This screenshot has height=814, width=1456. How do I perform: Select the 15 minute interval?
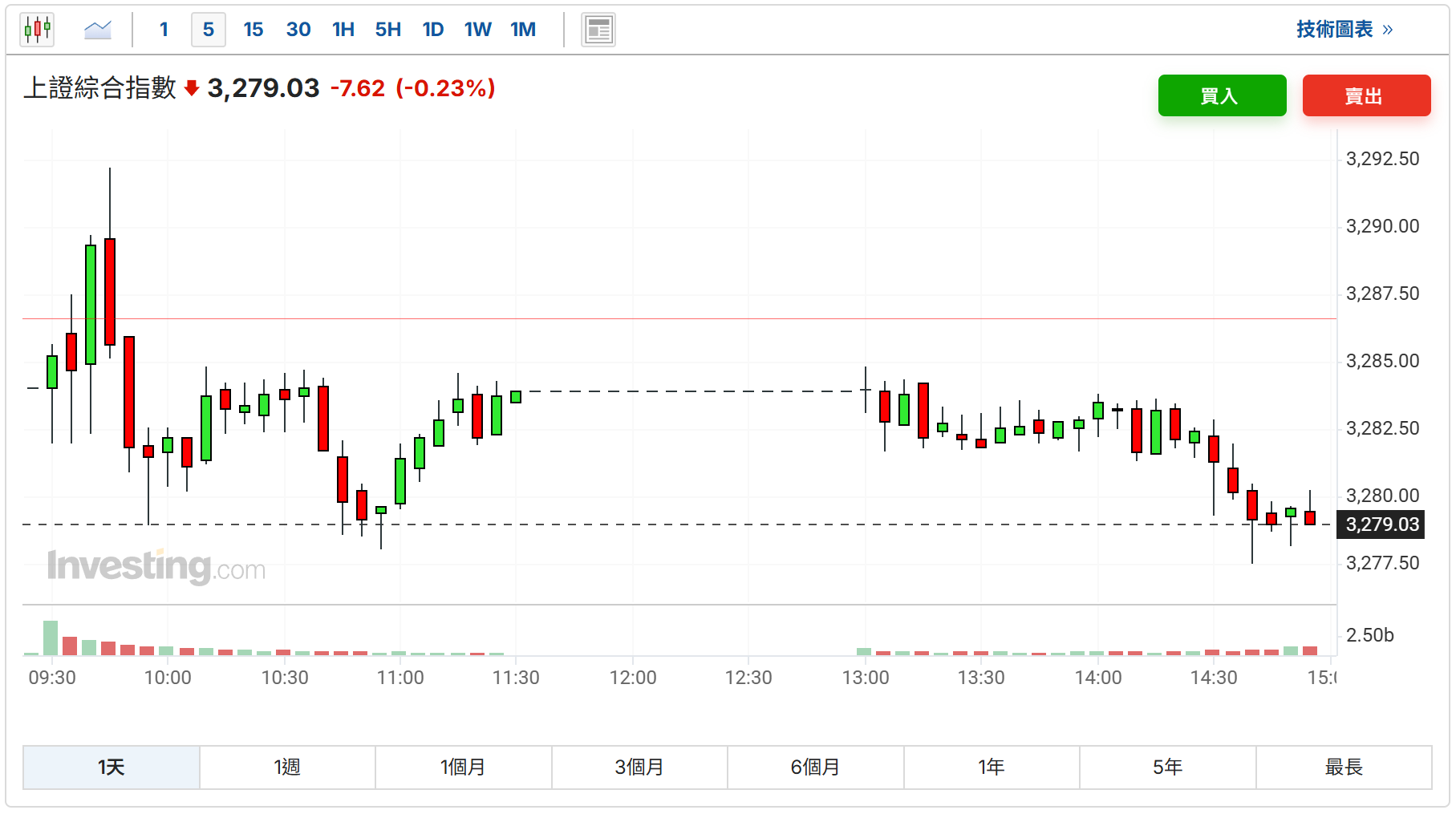tap(253, 30)
